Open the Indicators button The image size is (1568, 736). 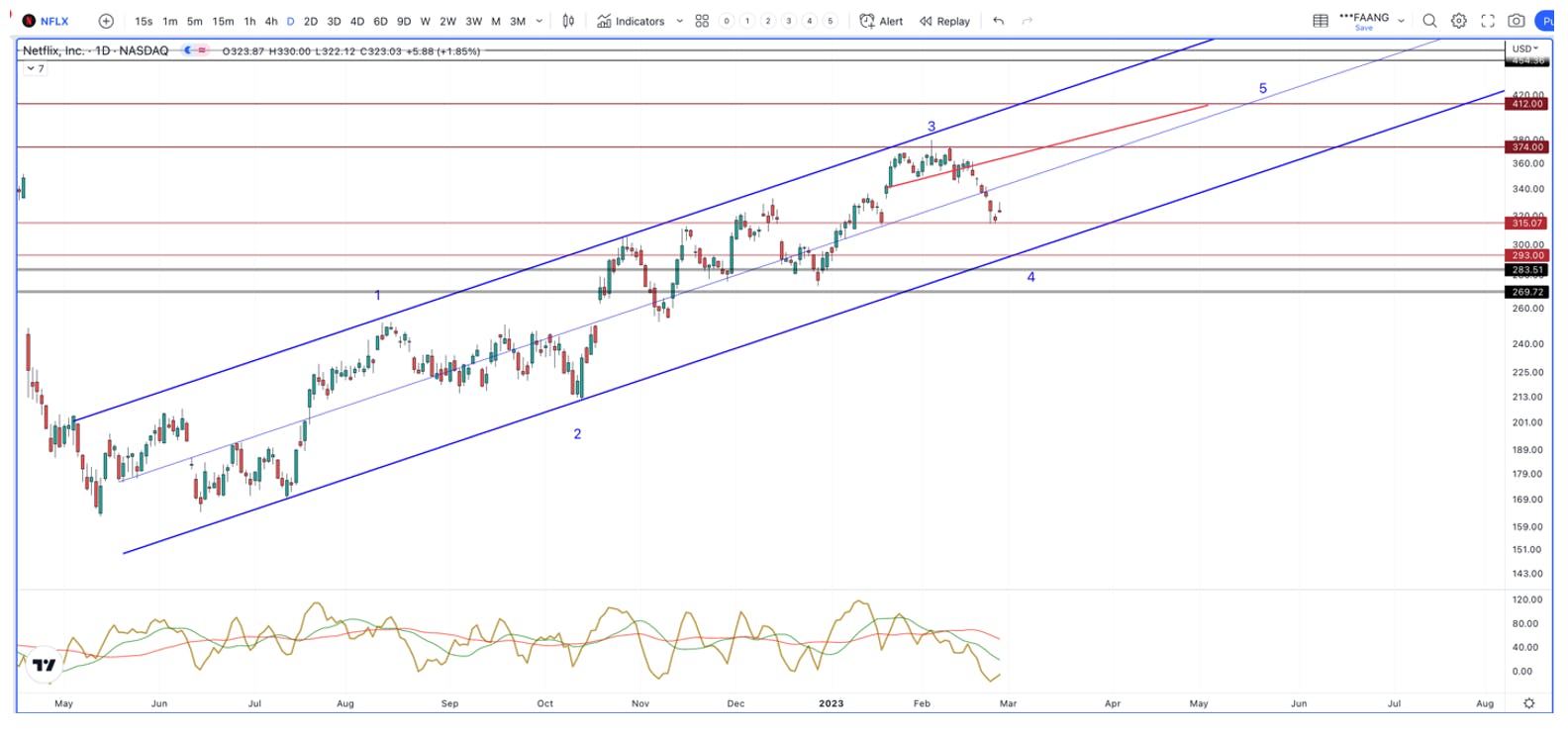(x=631, y=21)
